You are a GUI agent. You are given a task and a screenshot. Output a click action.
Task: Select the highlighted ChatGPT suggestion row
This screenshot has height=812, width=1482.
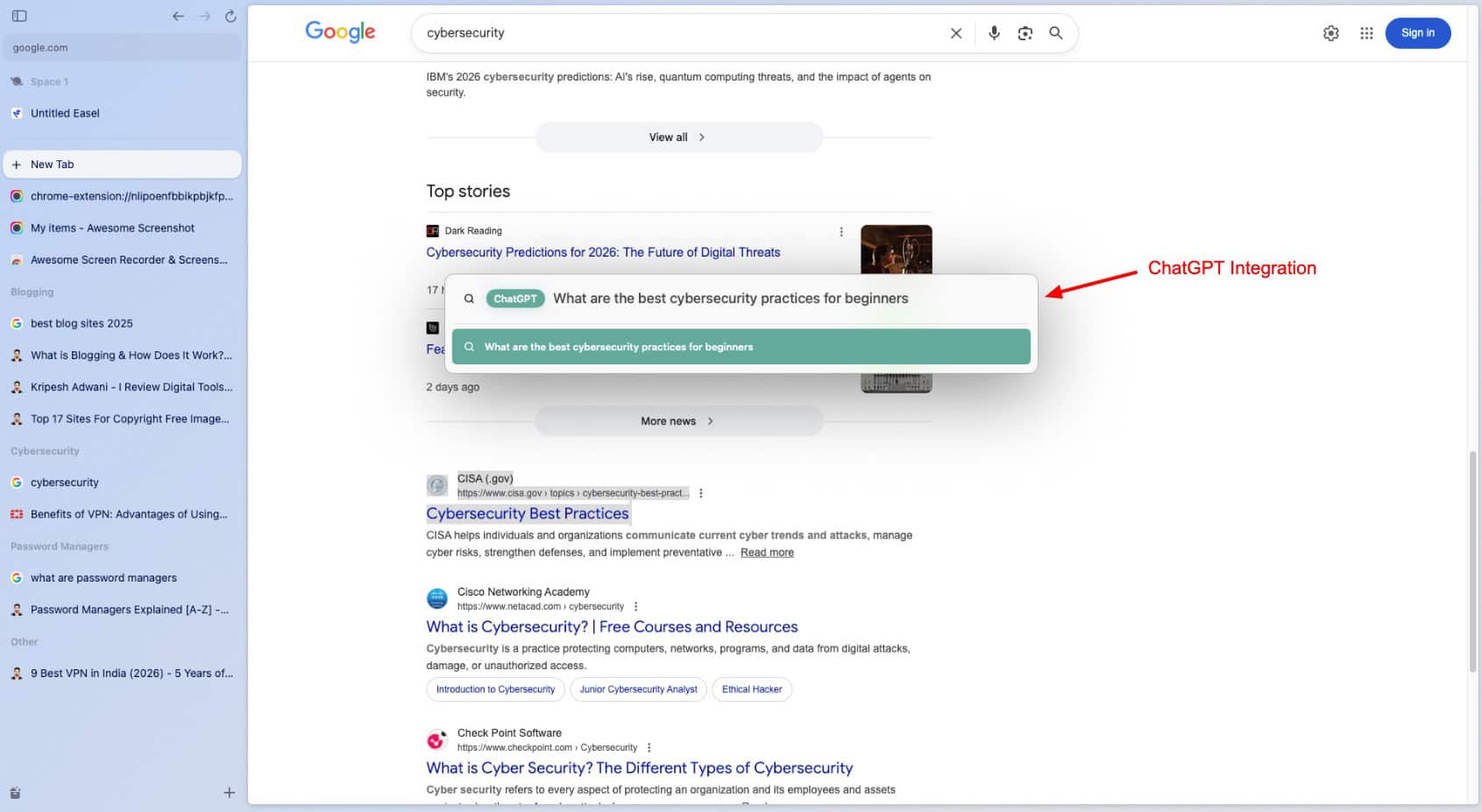741,347
